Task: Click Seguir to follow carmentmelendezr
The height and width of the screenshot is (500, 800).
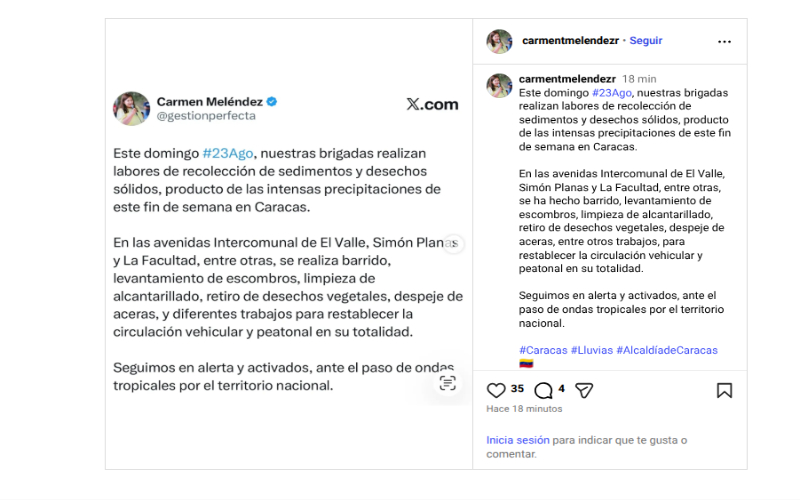Action: pos(645,40)
